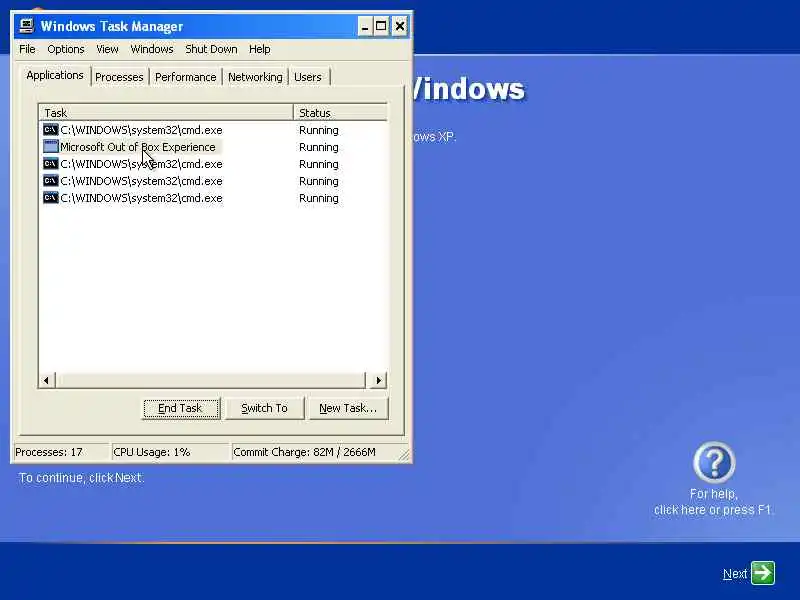Click the Task Manager title bar computer icon

pyautogui.click(x=27, y=26)
